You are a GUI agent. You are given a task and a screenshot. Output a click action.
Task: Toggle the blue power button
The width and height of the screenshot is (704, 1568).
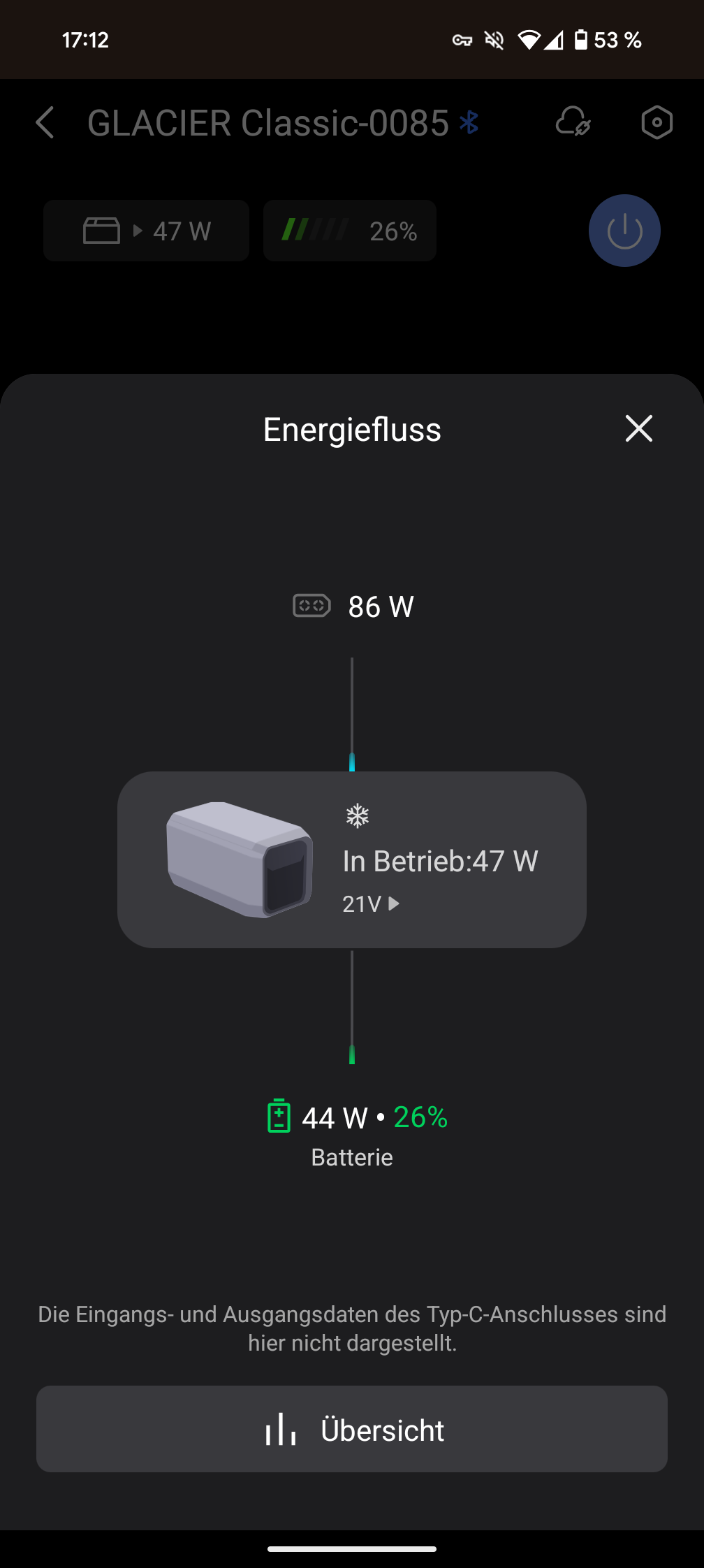[624, 231]
